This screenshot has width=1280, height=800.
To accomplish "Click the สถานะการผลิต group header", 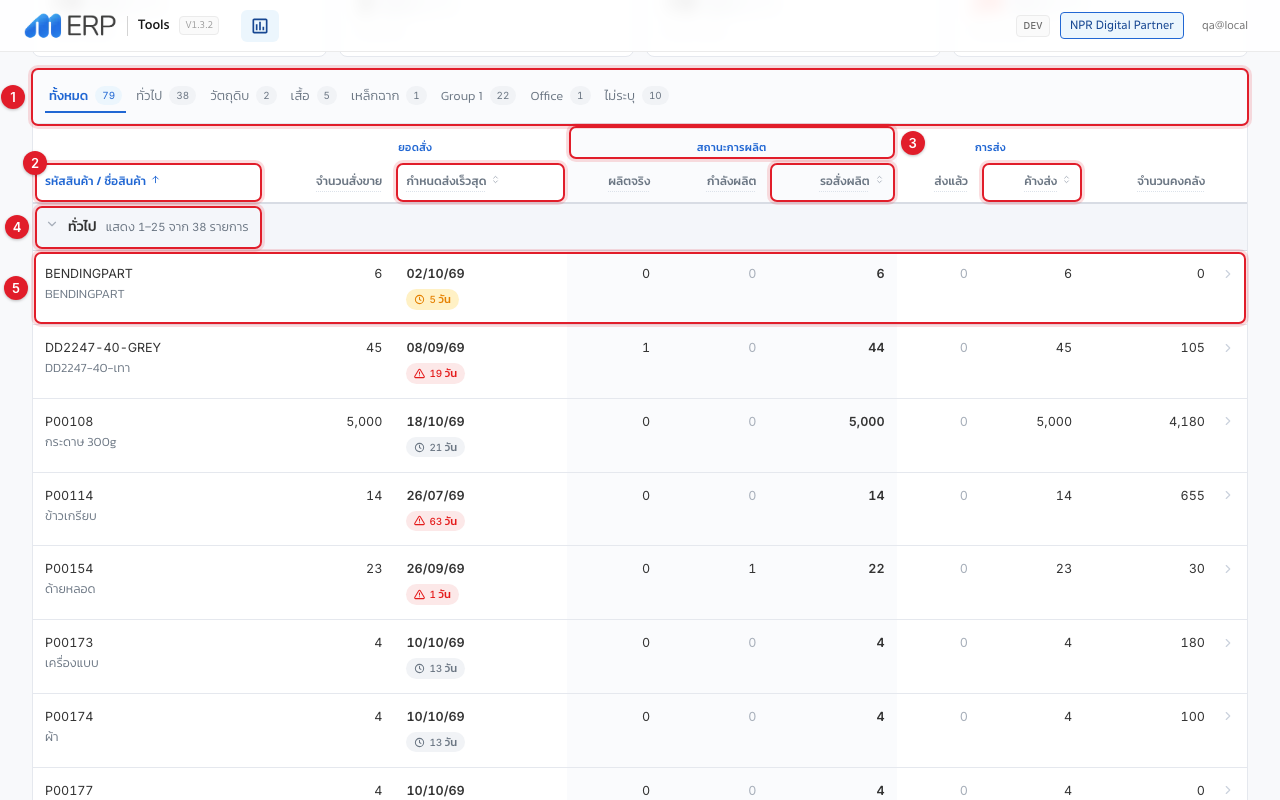I will [x=731, y=147].
